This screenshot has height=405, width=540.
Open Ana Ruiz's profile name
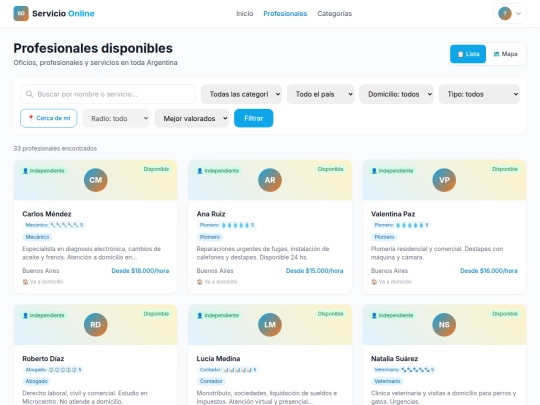(x=211, y=214)
